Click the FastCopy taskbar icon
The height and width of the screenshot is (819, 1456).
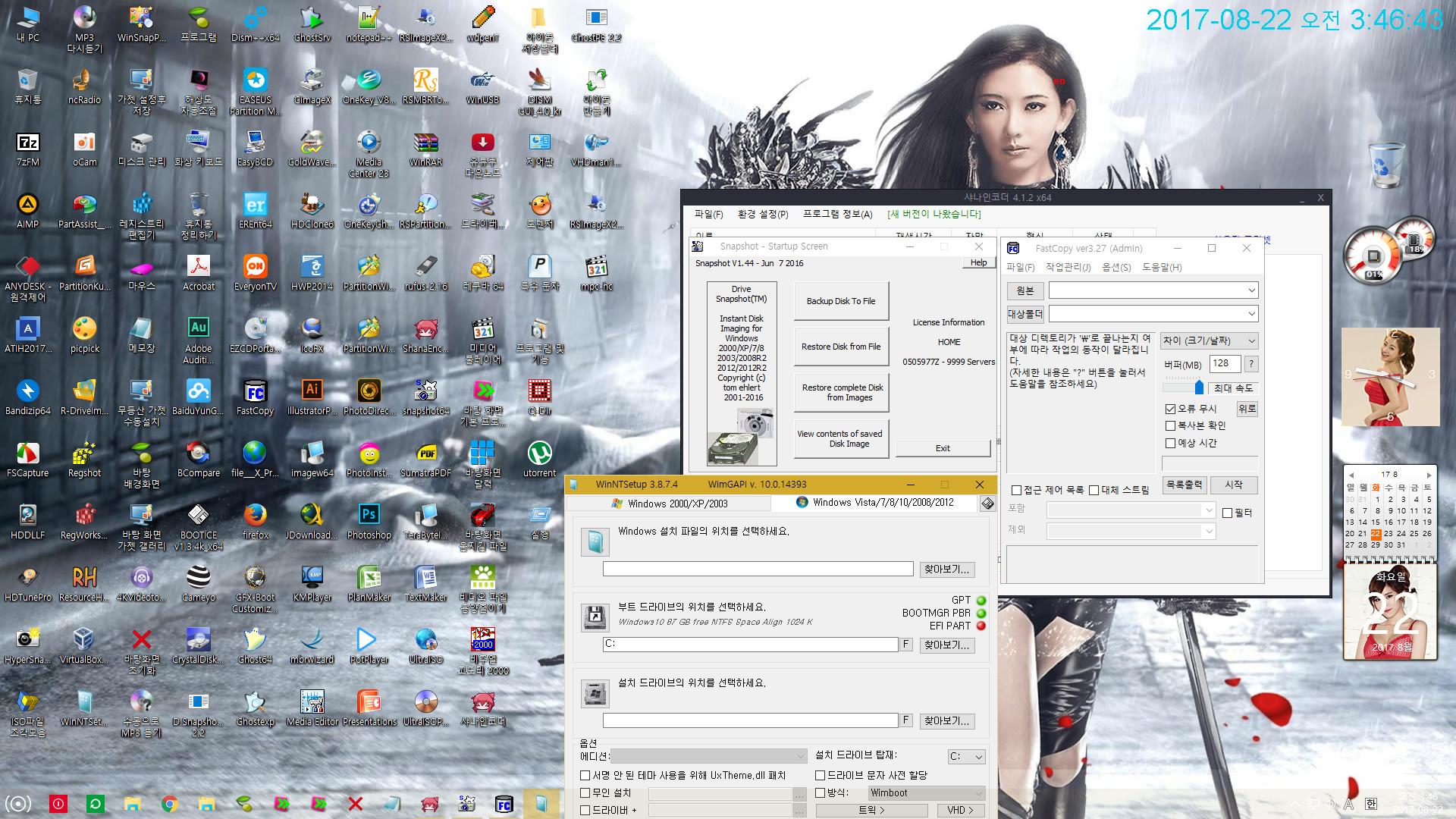pyautogui.click(x=504, y=804)
